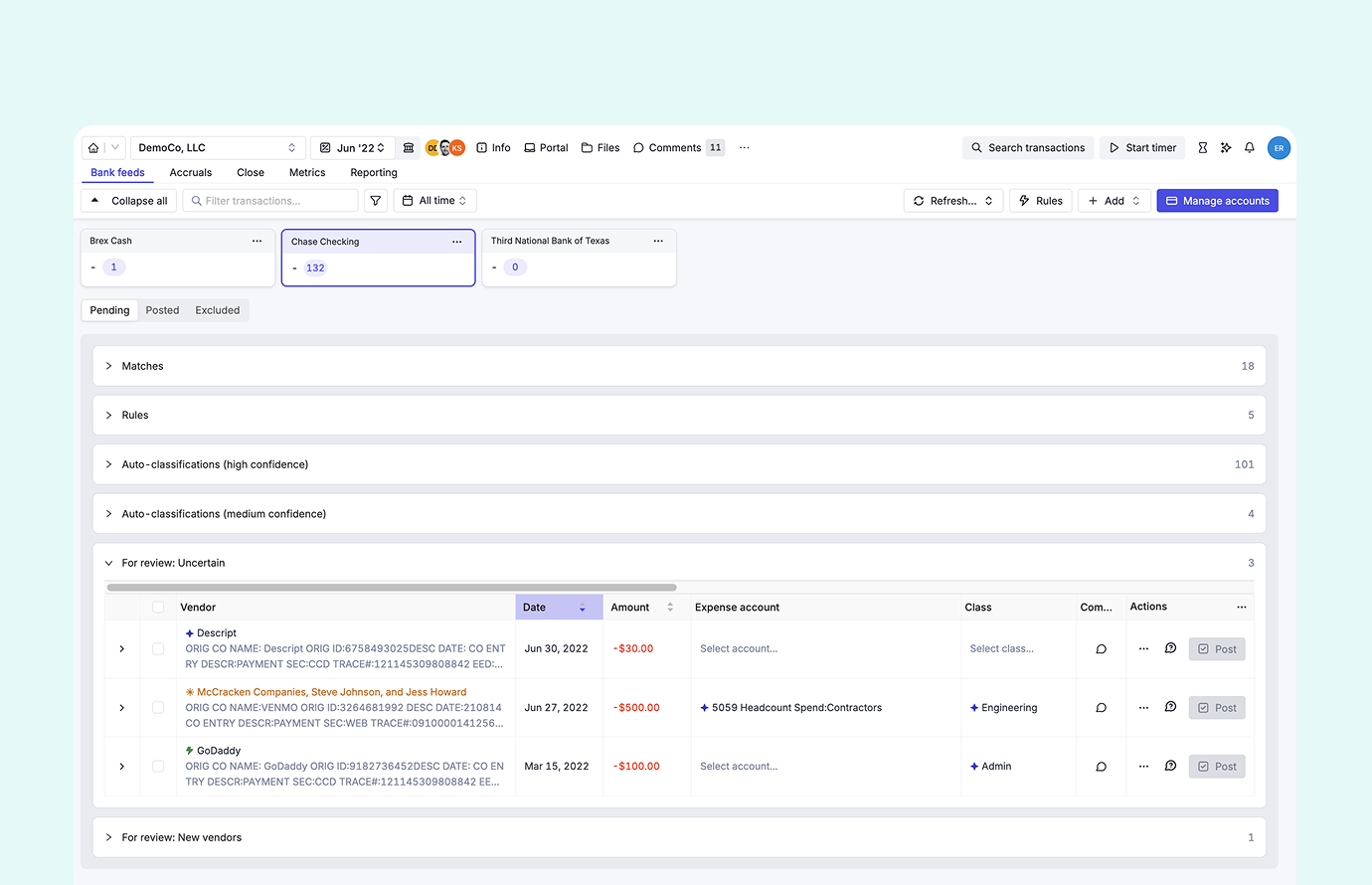Open more options on Chase Checking card
Screen dimensions: 1372x885
pyautogui.click(x=457, y=242)
